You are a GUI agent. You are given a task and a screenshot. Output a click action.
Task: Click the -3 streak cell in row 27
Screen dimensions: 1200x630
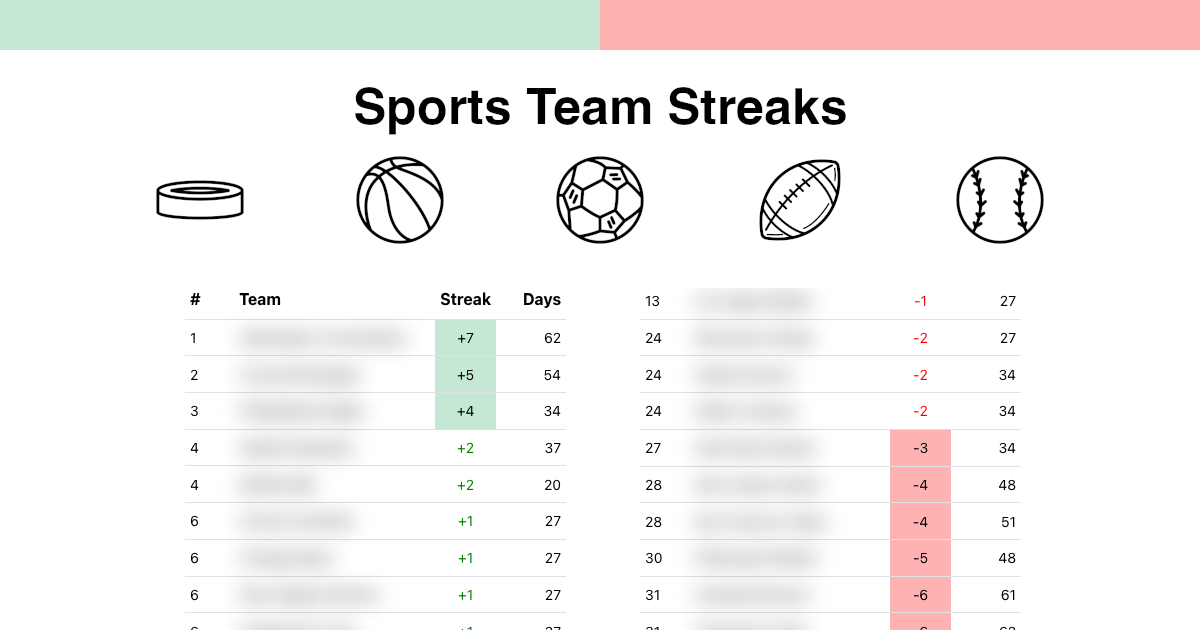point(920,448)
